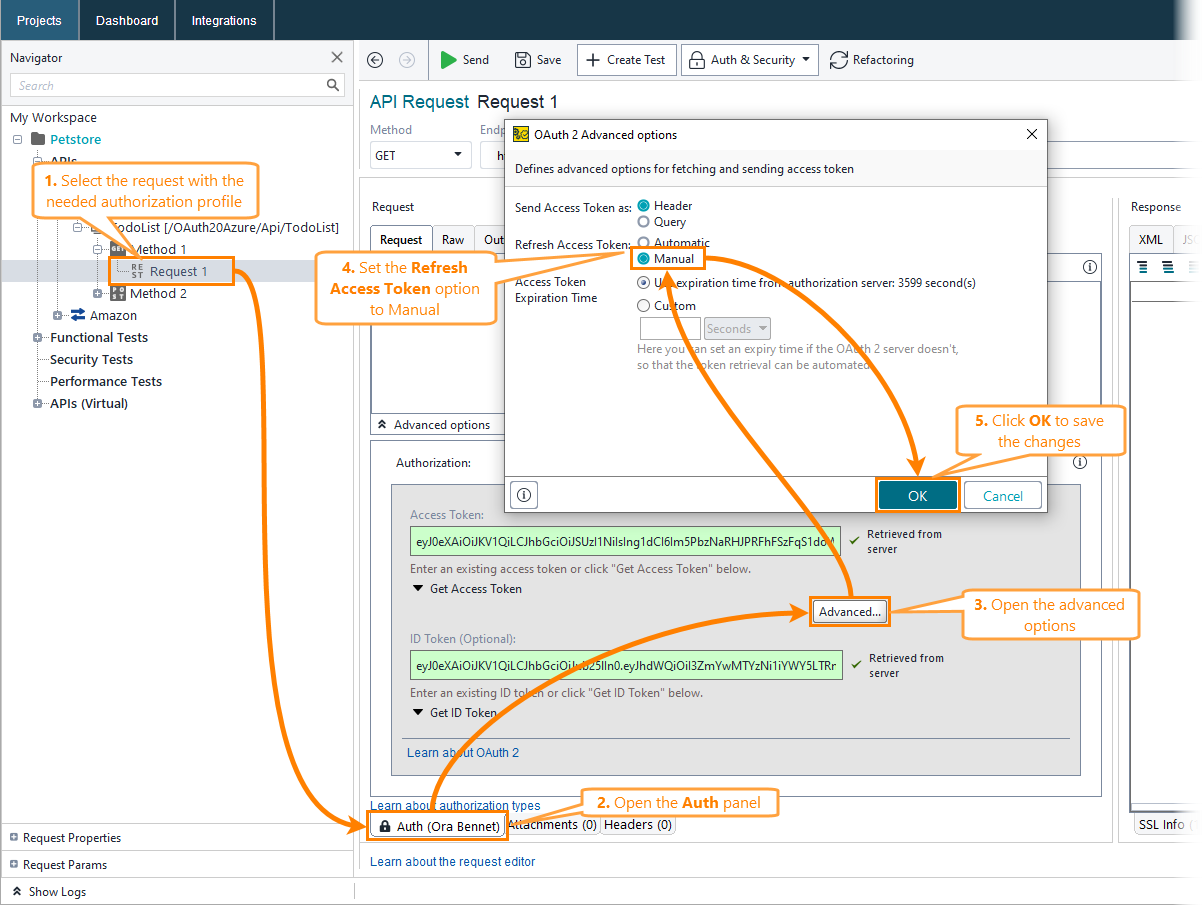Select the Header radio button

click(x=644, y=206)
